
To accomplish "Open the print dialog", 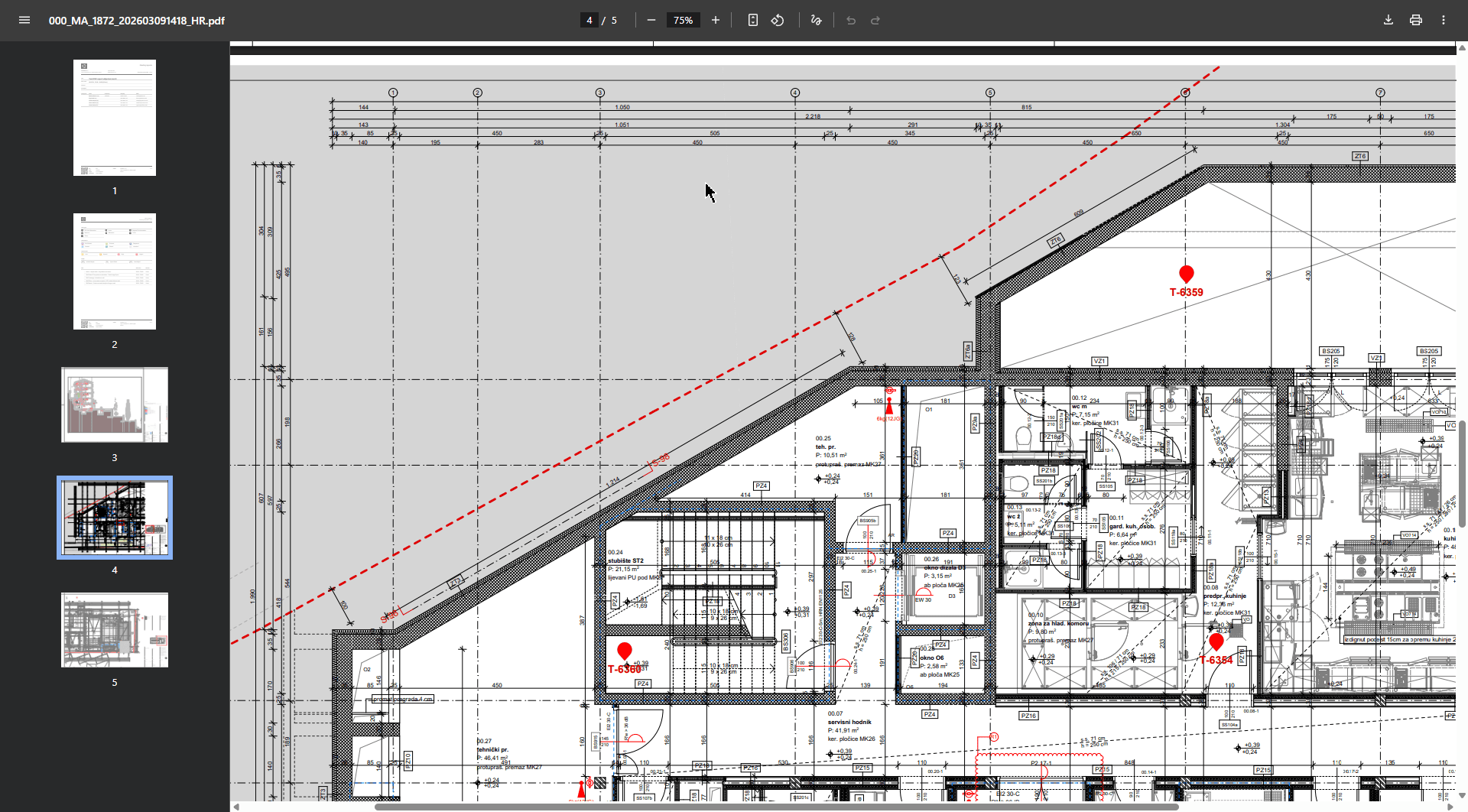I will (x=1416, y=20).
